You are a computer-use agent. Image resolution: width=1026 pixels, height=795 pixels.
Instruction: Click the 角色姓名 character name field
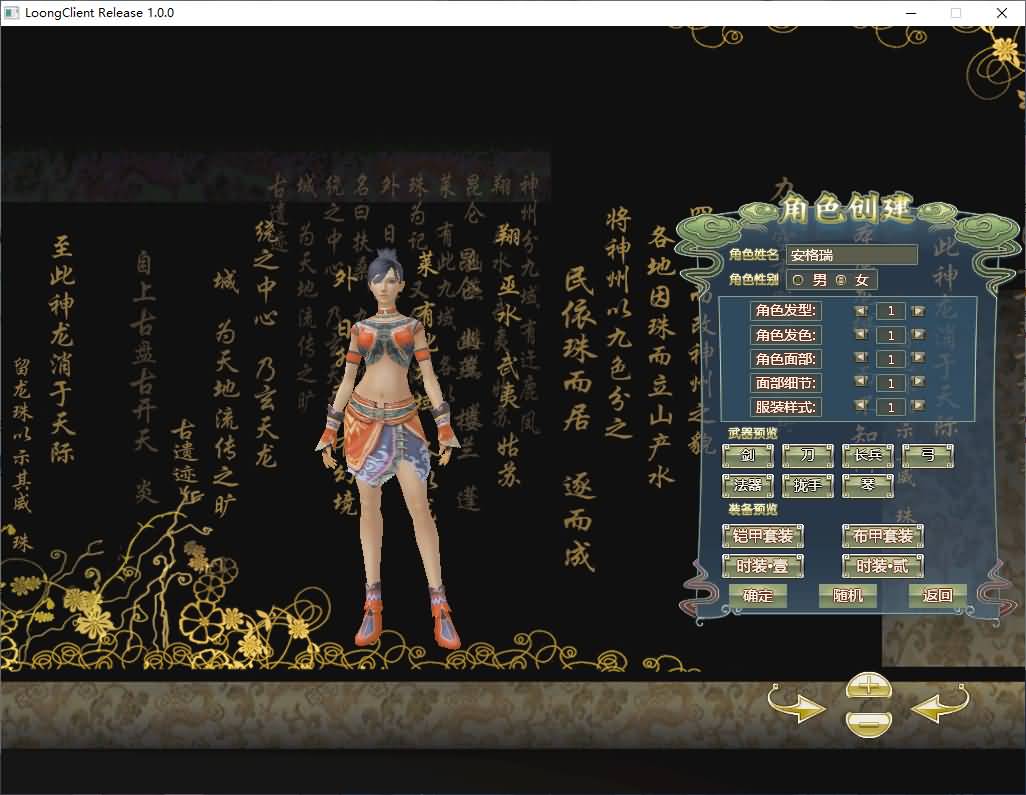pos(851,255)
